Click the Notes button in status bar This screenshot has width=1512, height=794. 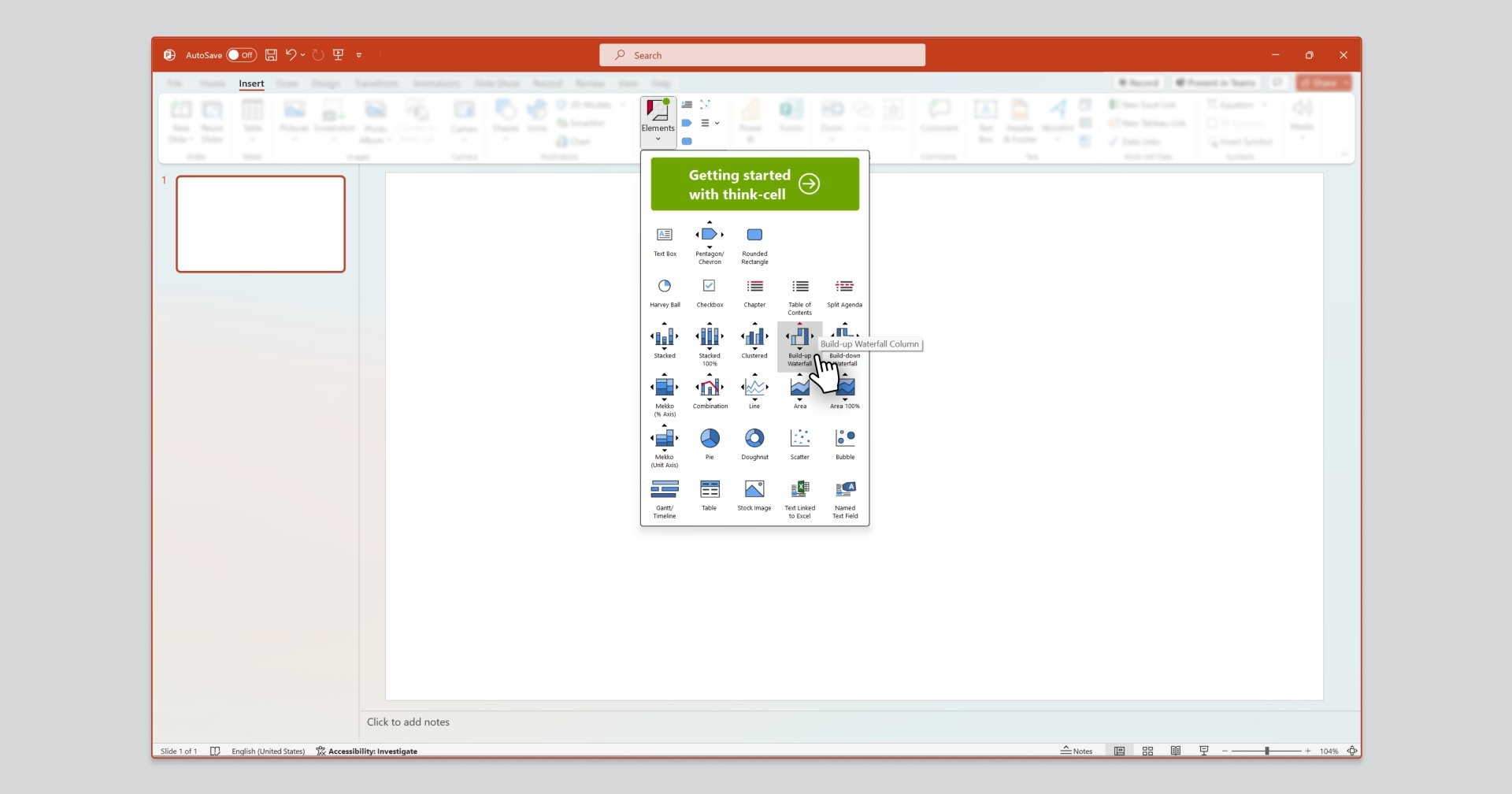[x=1077, y=751]
